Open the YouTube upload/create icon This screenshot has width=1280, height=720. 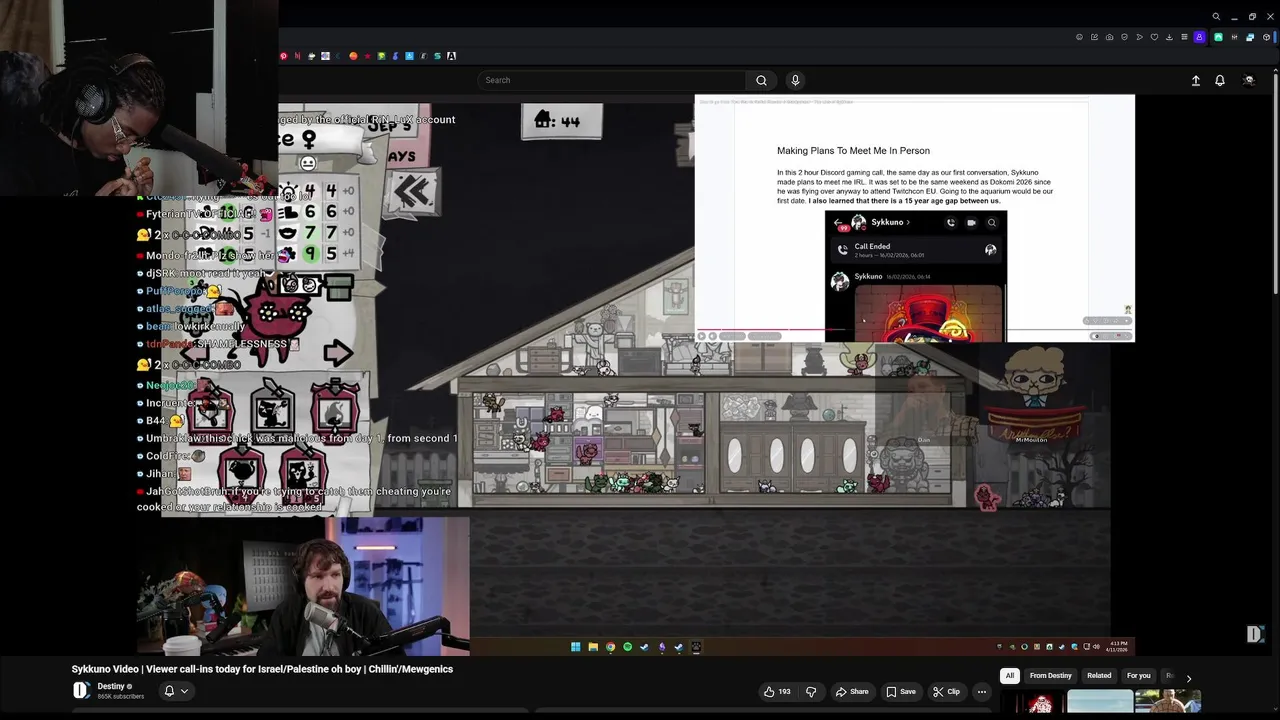(x=1195, y=80)
